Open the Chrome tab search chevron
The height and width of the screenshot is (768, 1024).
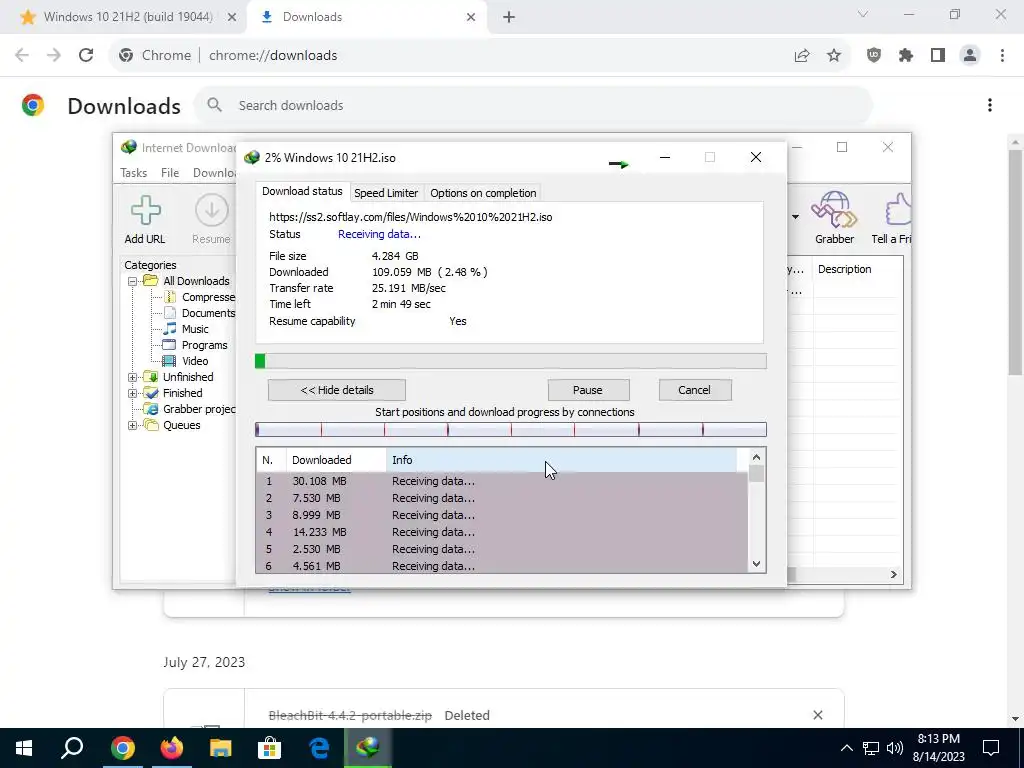point(863,14)
